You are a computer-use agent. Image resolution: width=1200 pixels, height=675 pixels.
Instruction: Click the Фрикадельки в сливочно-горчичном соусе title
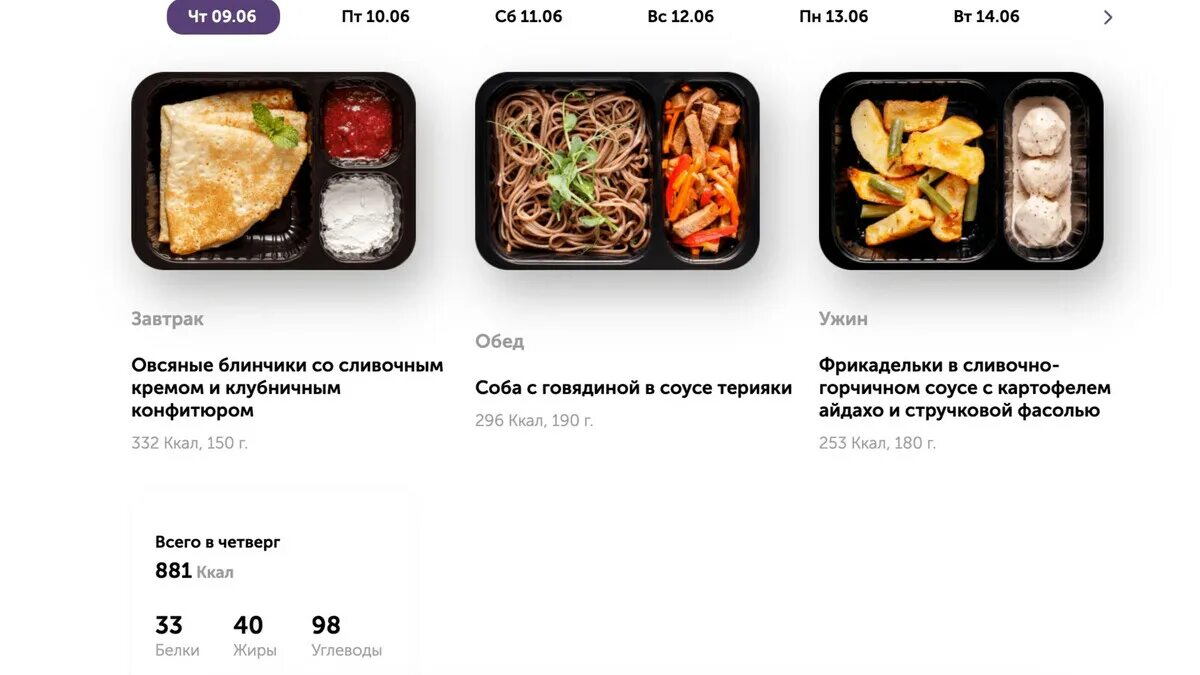pyautogui.click(x=965, y=388)
